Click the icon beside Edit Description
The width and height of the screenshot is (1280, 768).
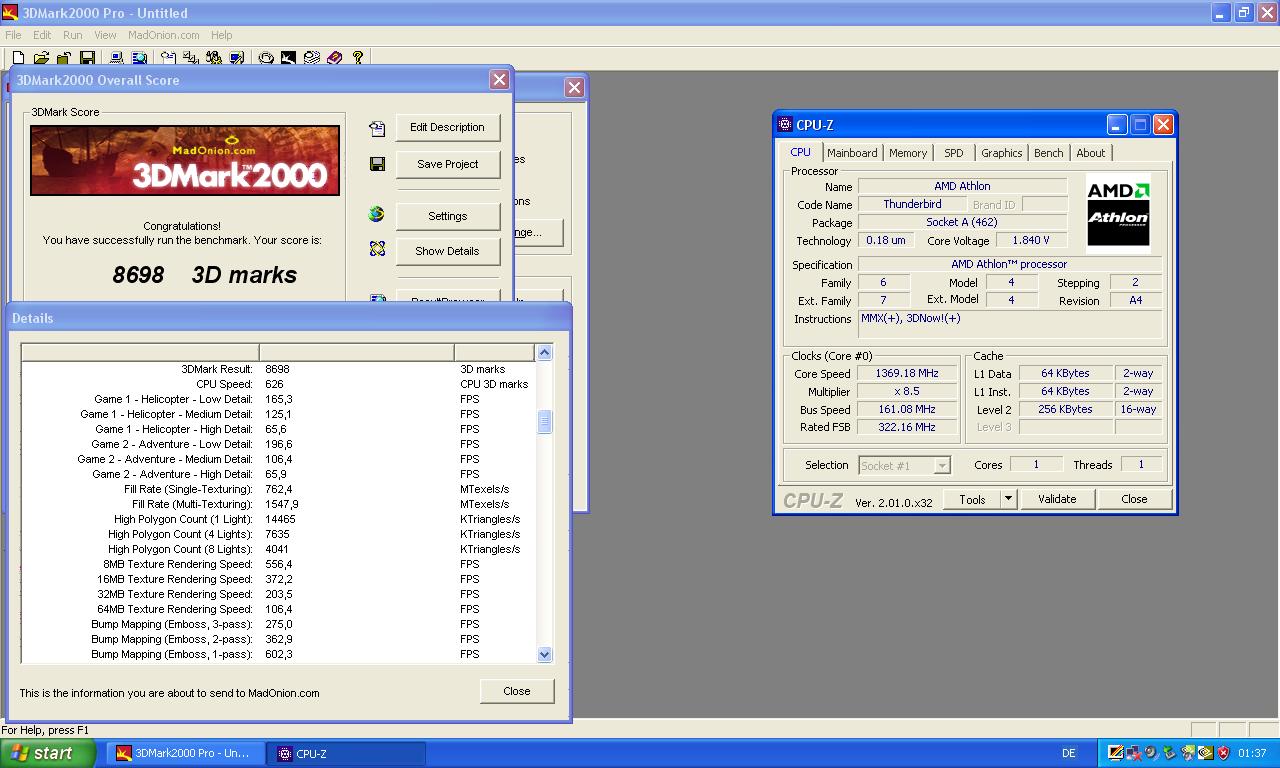[377, 128]
